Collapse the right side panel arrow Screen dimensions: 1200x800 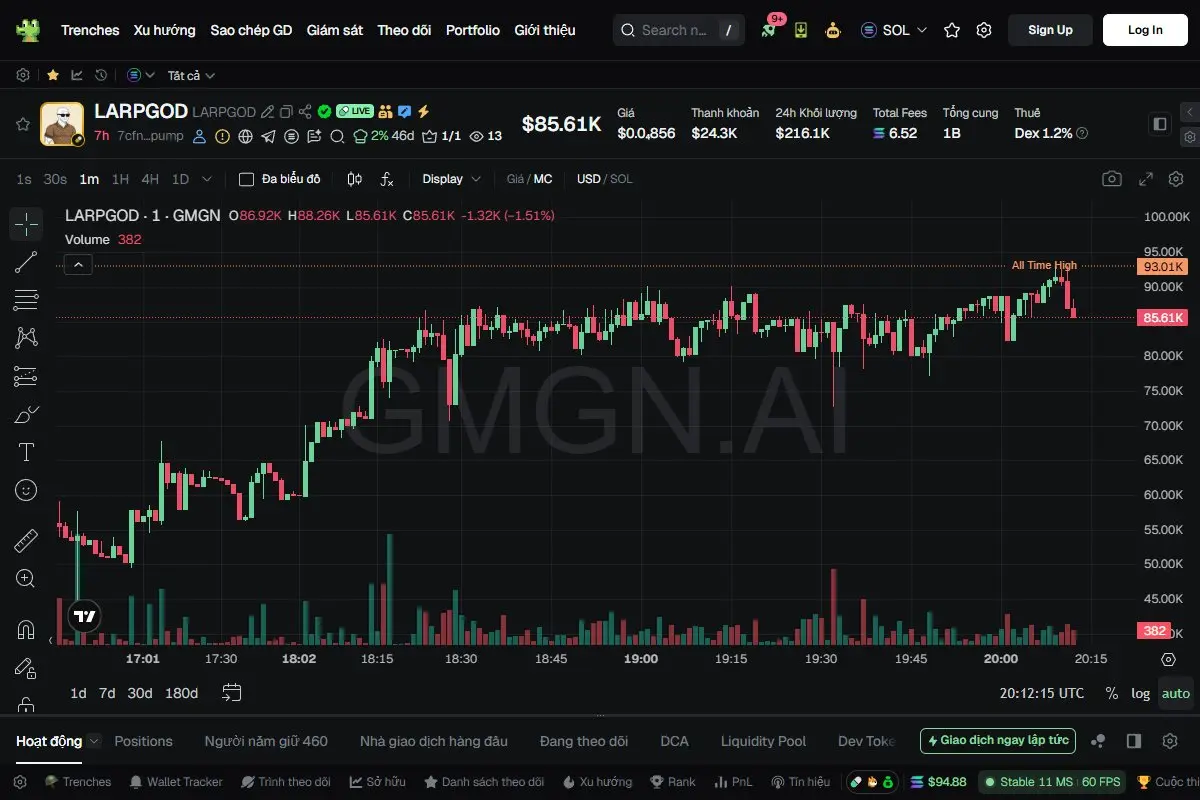pos(1189,112)
